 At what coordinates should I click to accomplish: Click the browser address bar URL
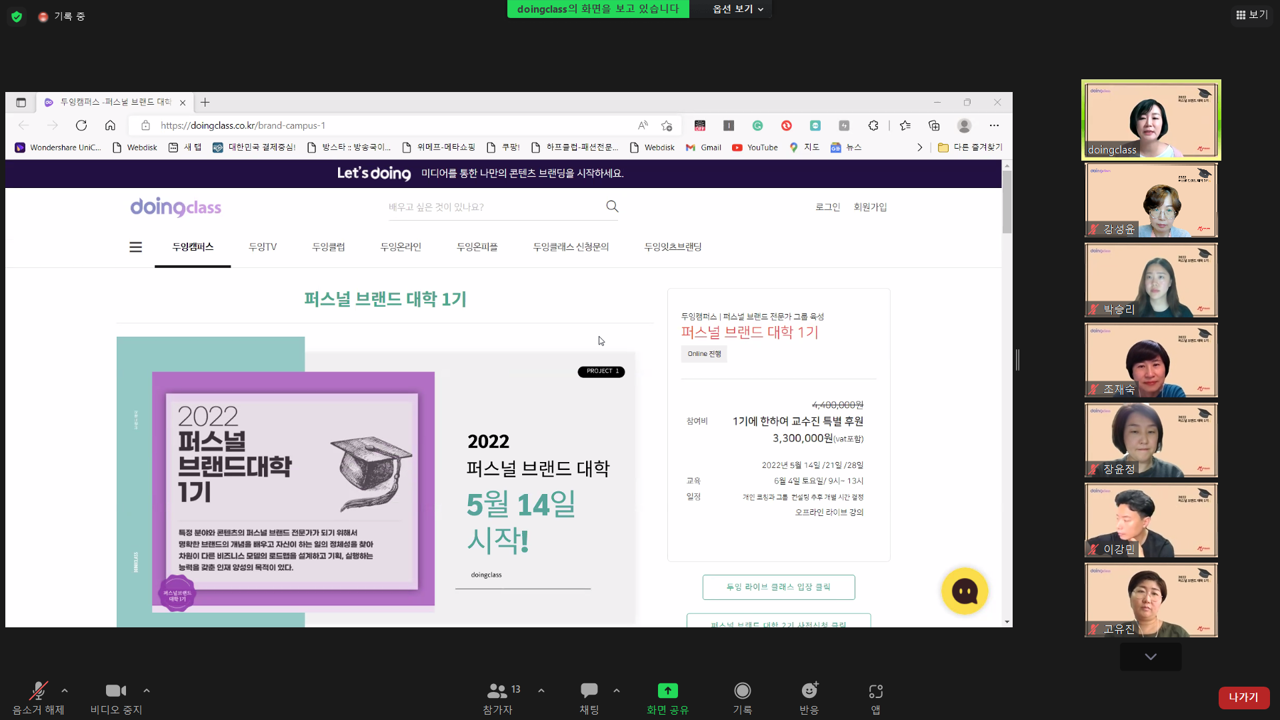[243, 126]
